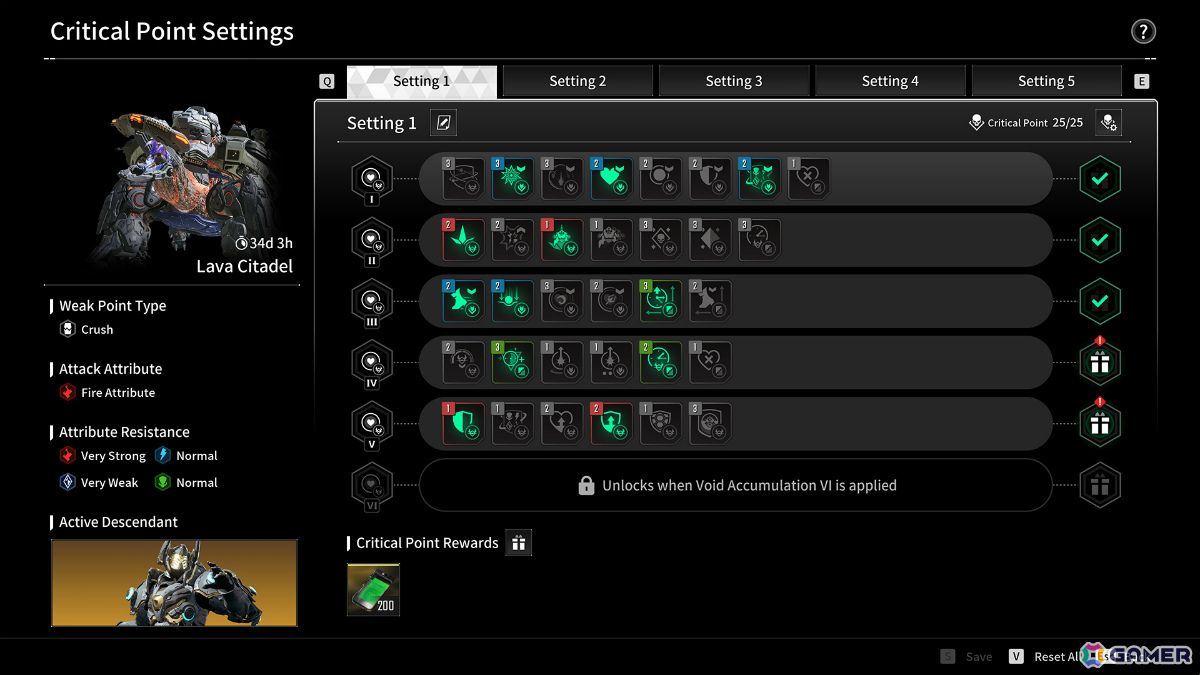Claim the row IV gift reward icon
This screenshot has width=1200, height=675.
(1100, 363)
